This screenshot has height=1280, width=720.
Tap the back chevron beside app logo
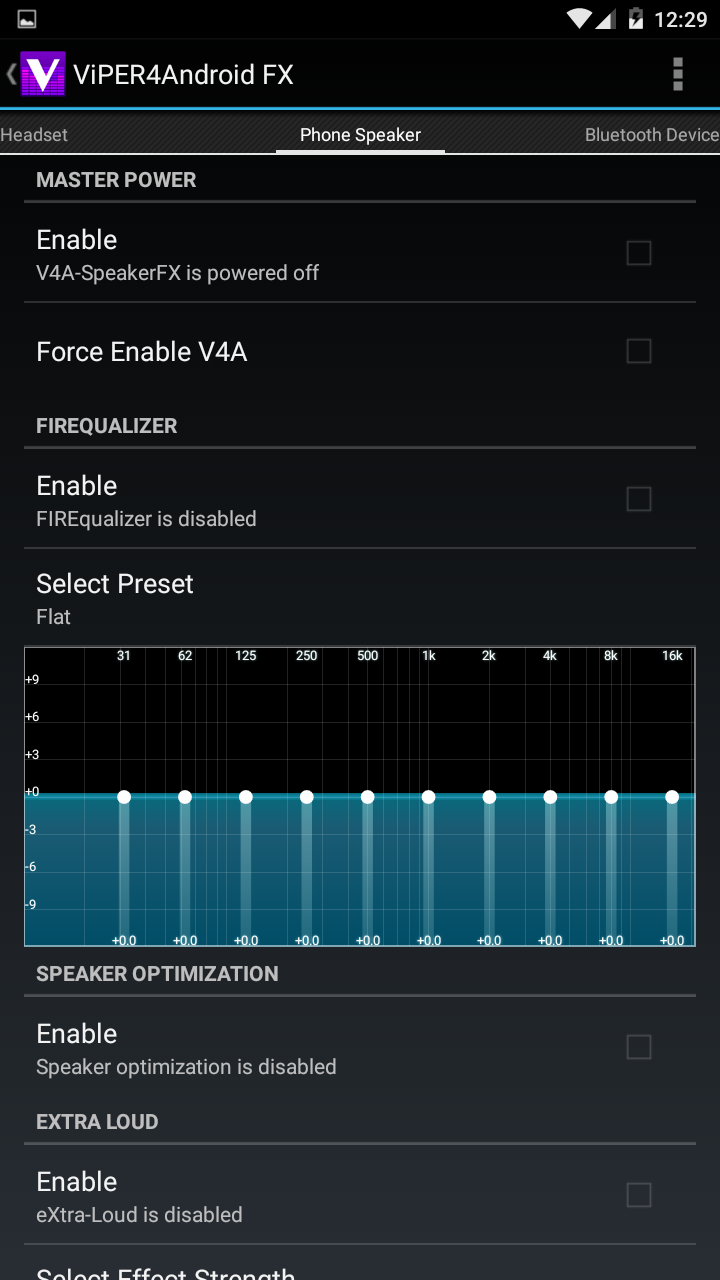pos(11,74)
